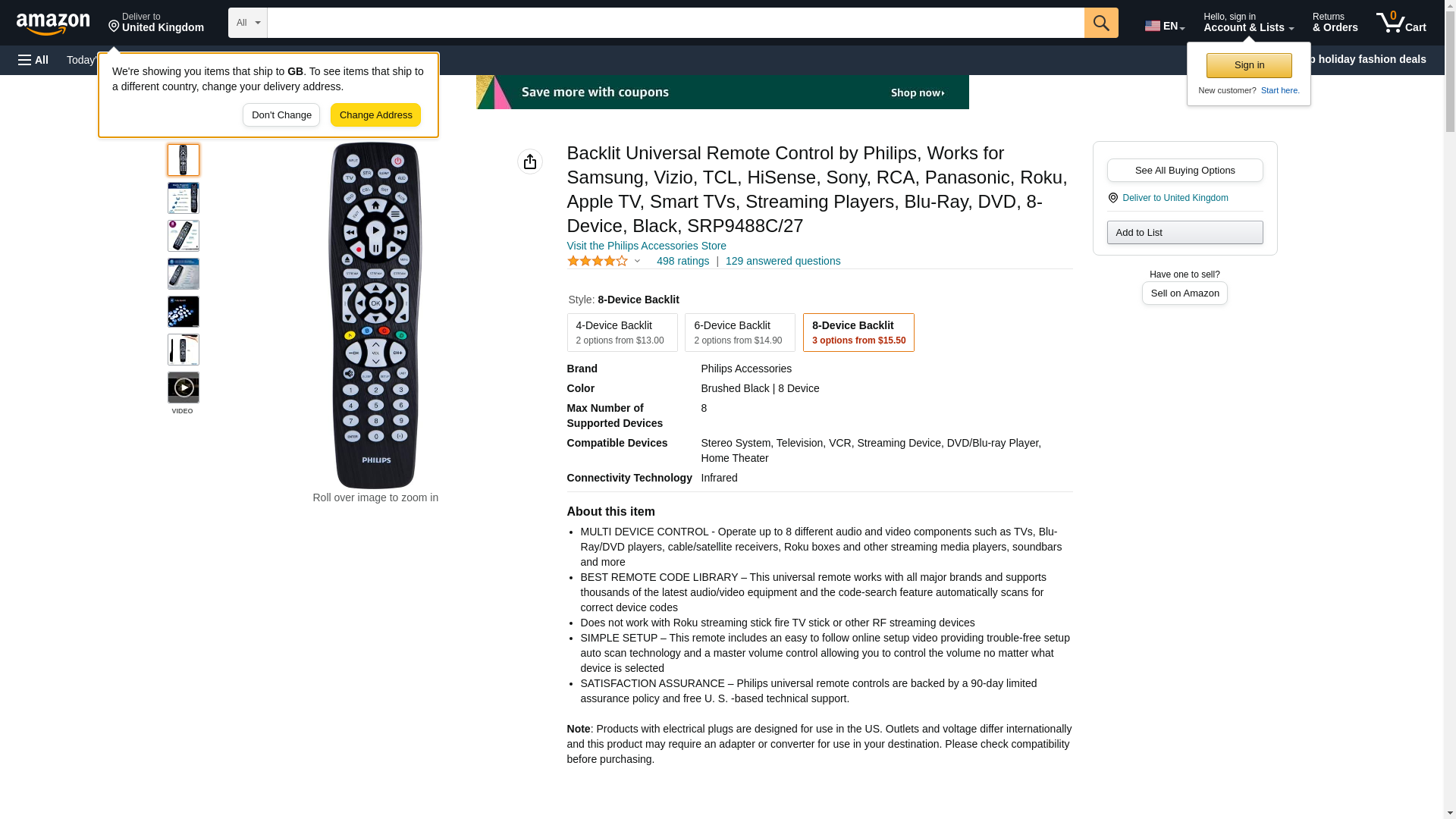
Task: Open the Amazon home logo
Action: click(53, 24)
